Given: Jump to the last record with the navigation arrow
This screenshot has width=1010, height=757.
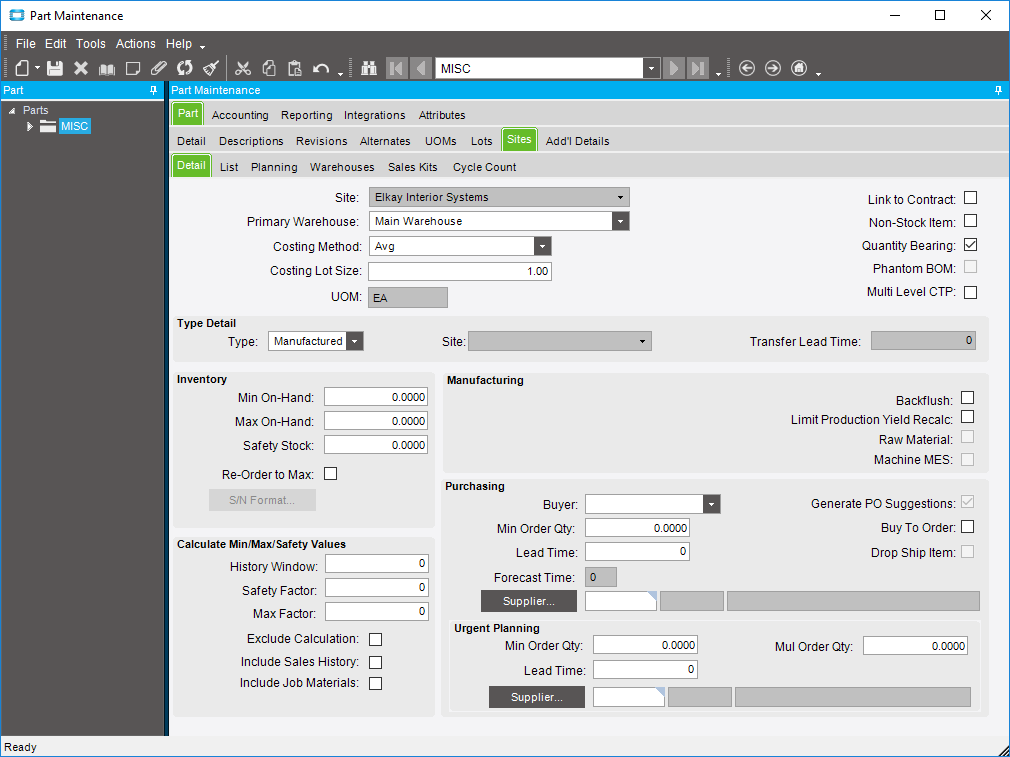Looking at the screenshot, I should (x=696, y=67).
